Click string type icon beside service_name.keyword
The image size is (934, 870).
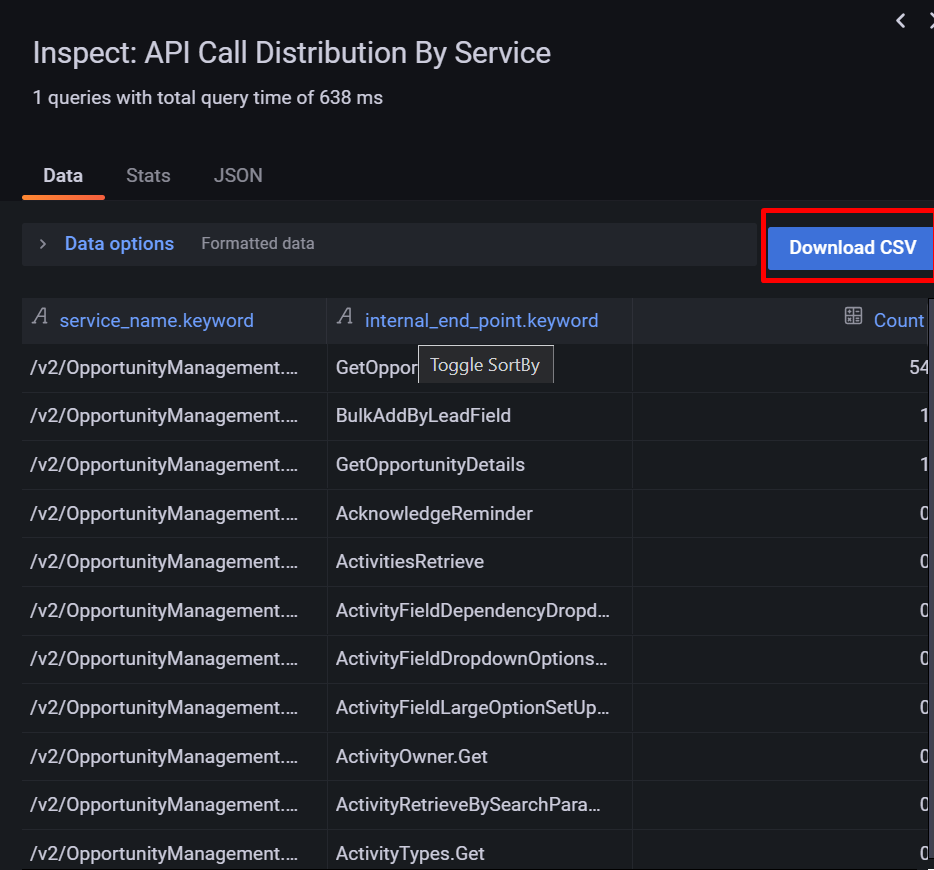tap(40, 318)
